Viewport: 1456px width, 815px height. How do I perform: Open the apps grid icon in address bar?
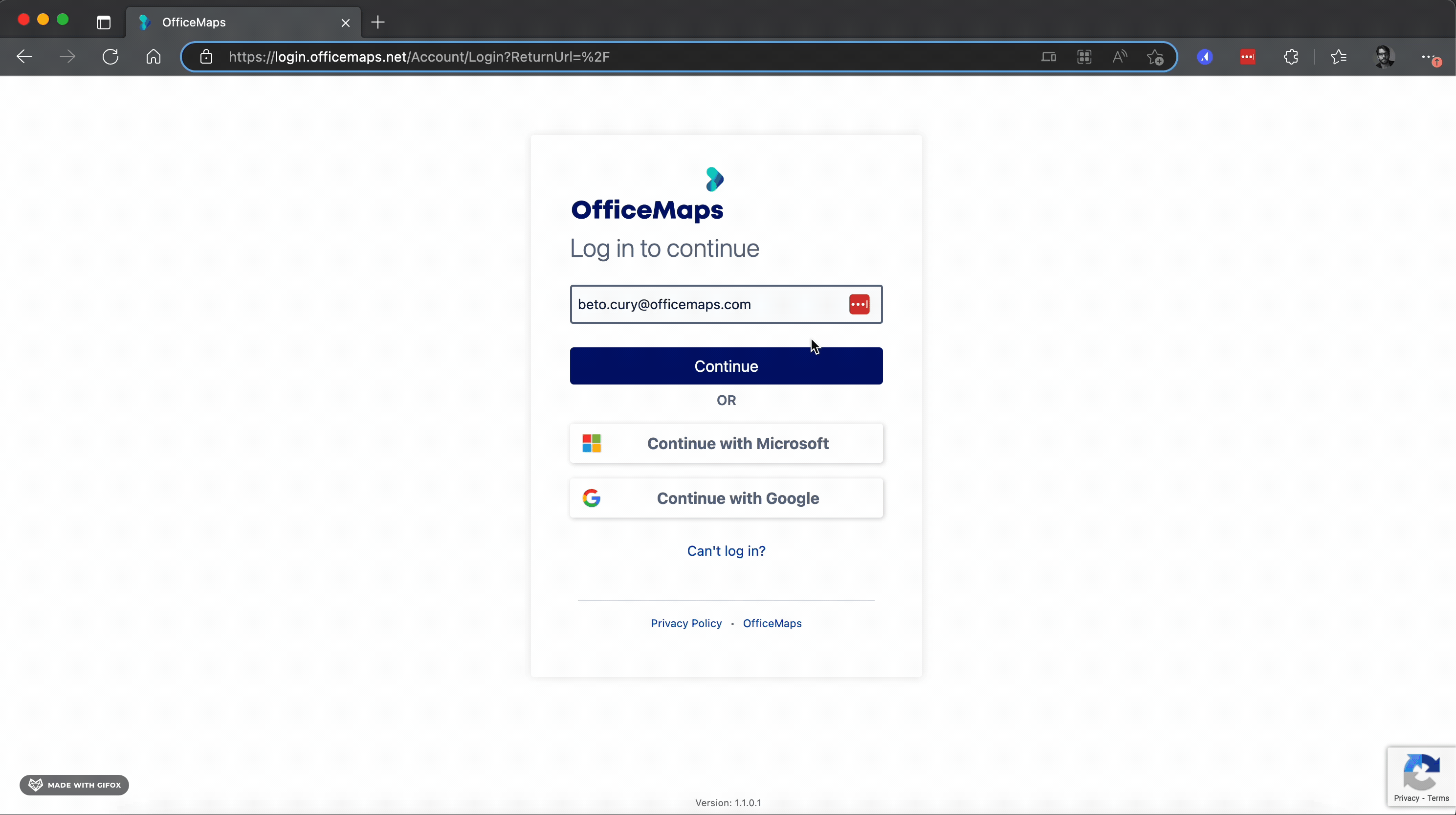tap(1084, 57)
